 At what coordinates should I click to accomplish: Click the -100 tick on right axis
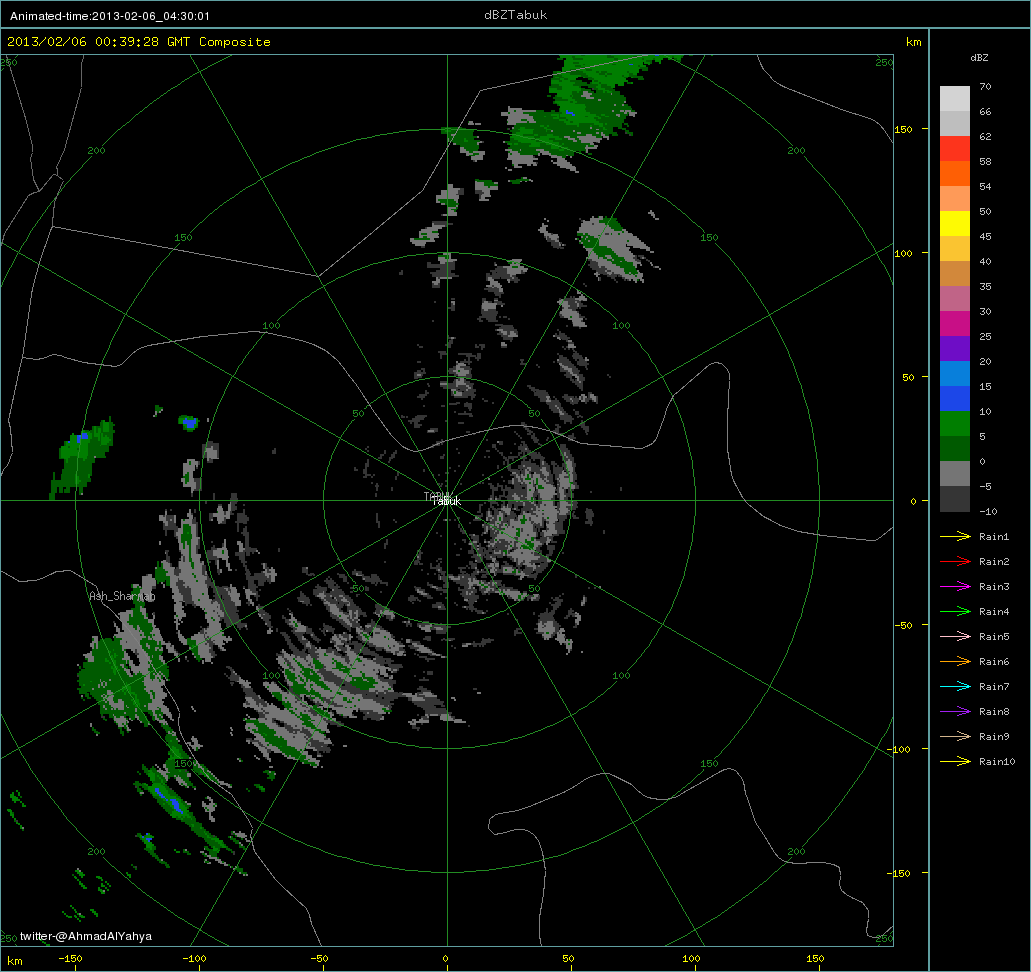[901, 749]
